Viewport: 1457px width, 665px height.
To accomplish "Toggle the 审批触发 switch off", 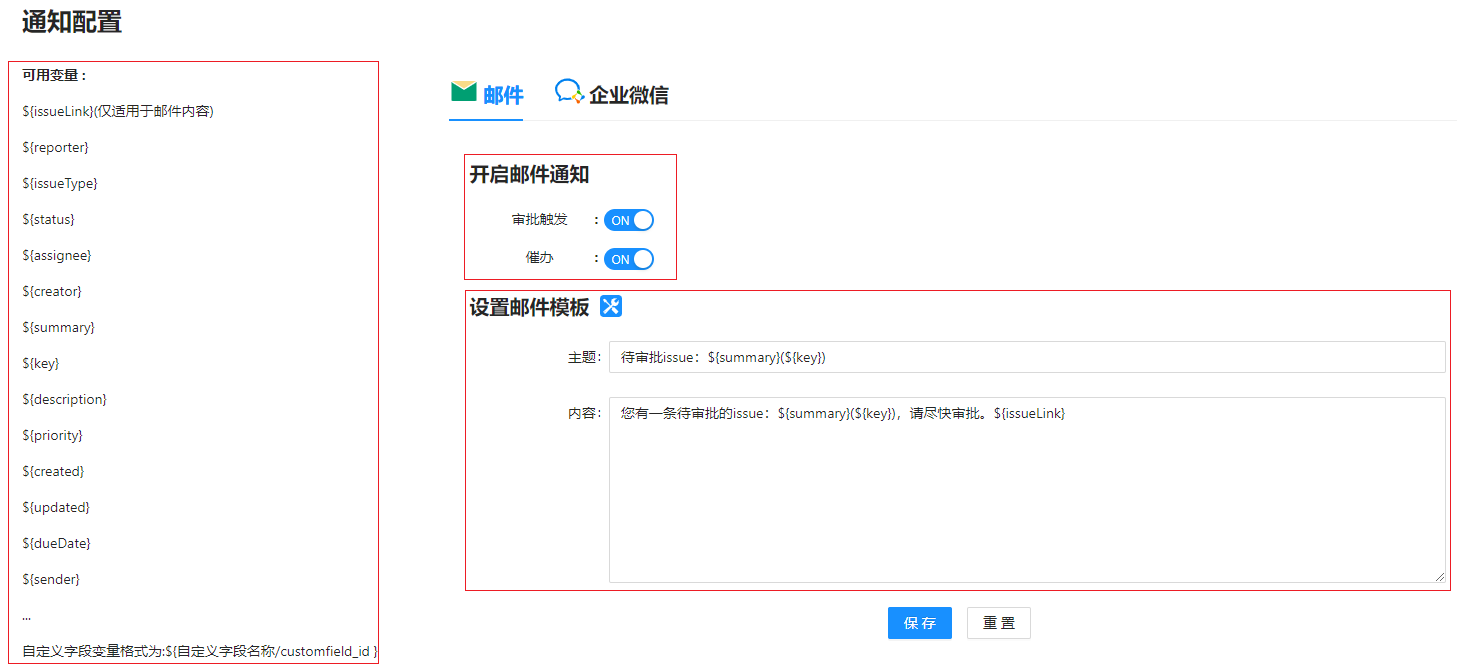I will (x=629, y=220).
